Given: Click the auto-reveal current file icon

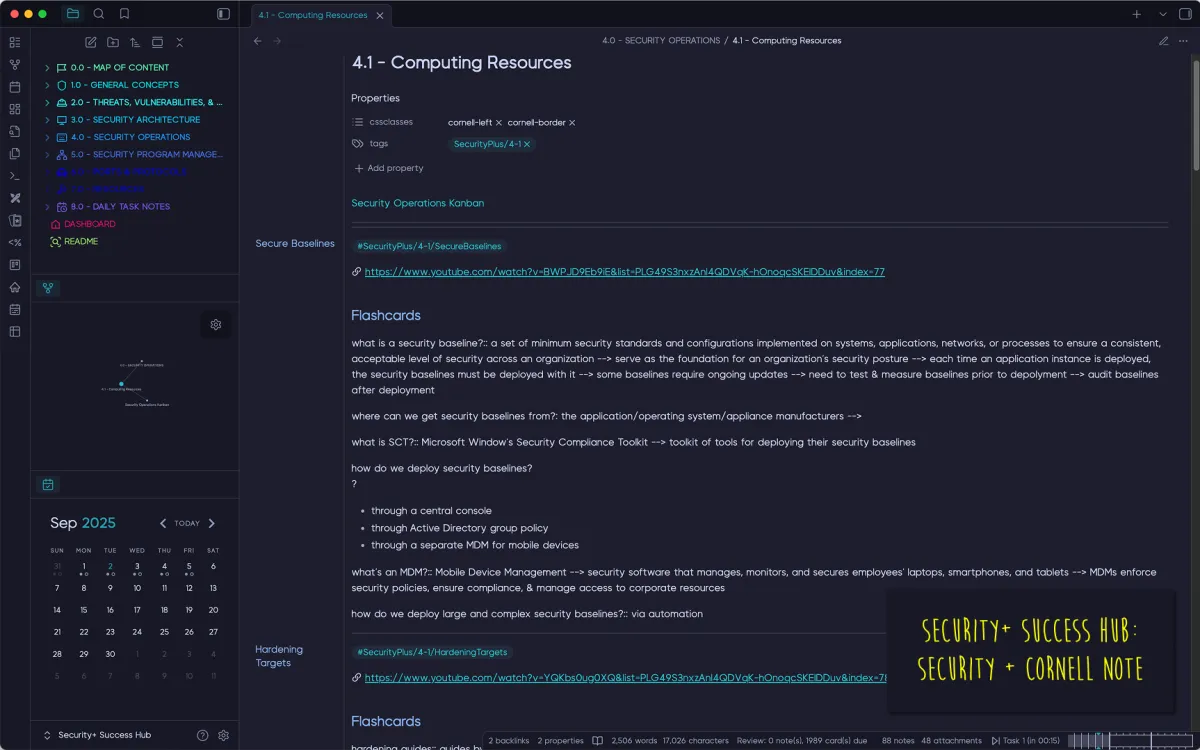Looking at the screenshot, I should click(157, 42).
